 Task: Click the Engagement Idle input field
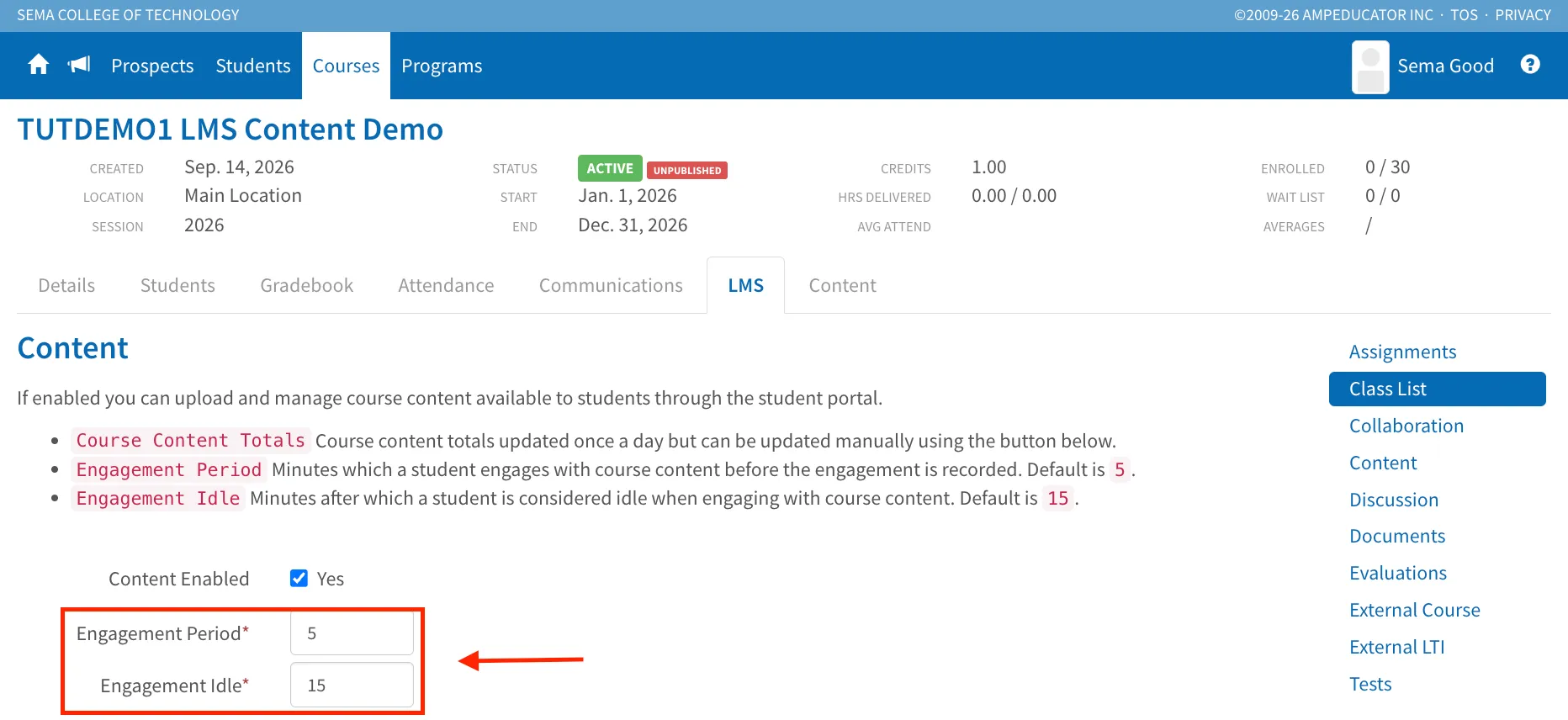point(352,685)
